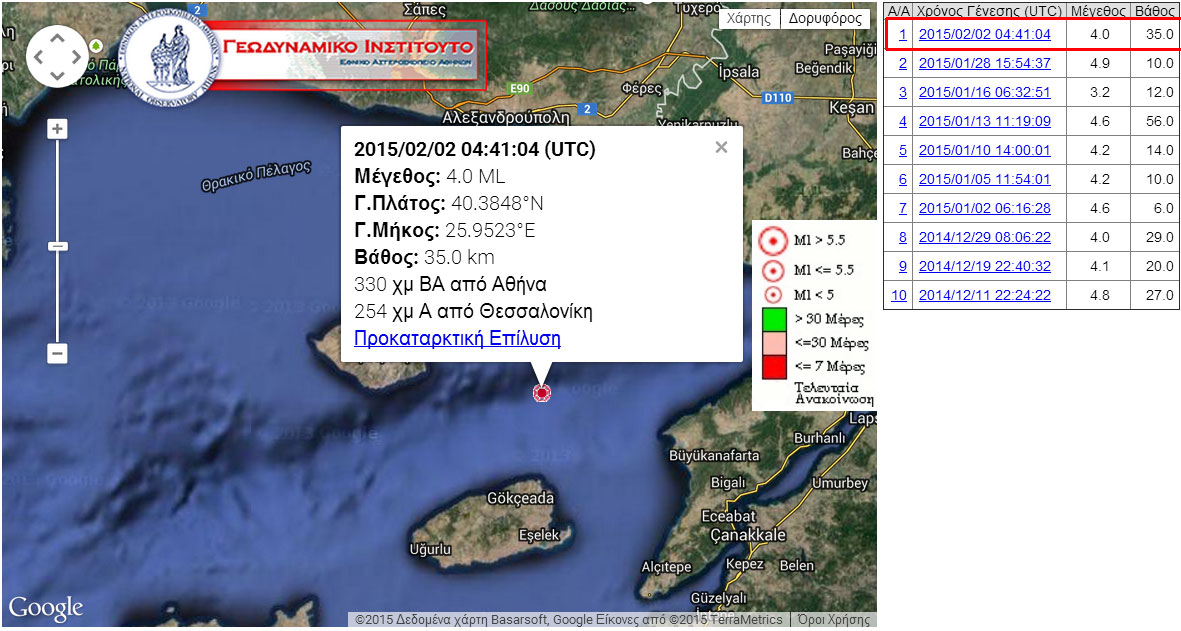The image size is (1181, 631).
Task: Pan the map down with arrow control
Action: point(57,76)
